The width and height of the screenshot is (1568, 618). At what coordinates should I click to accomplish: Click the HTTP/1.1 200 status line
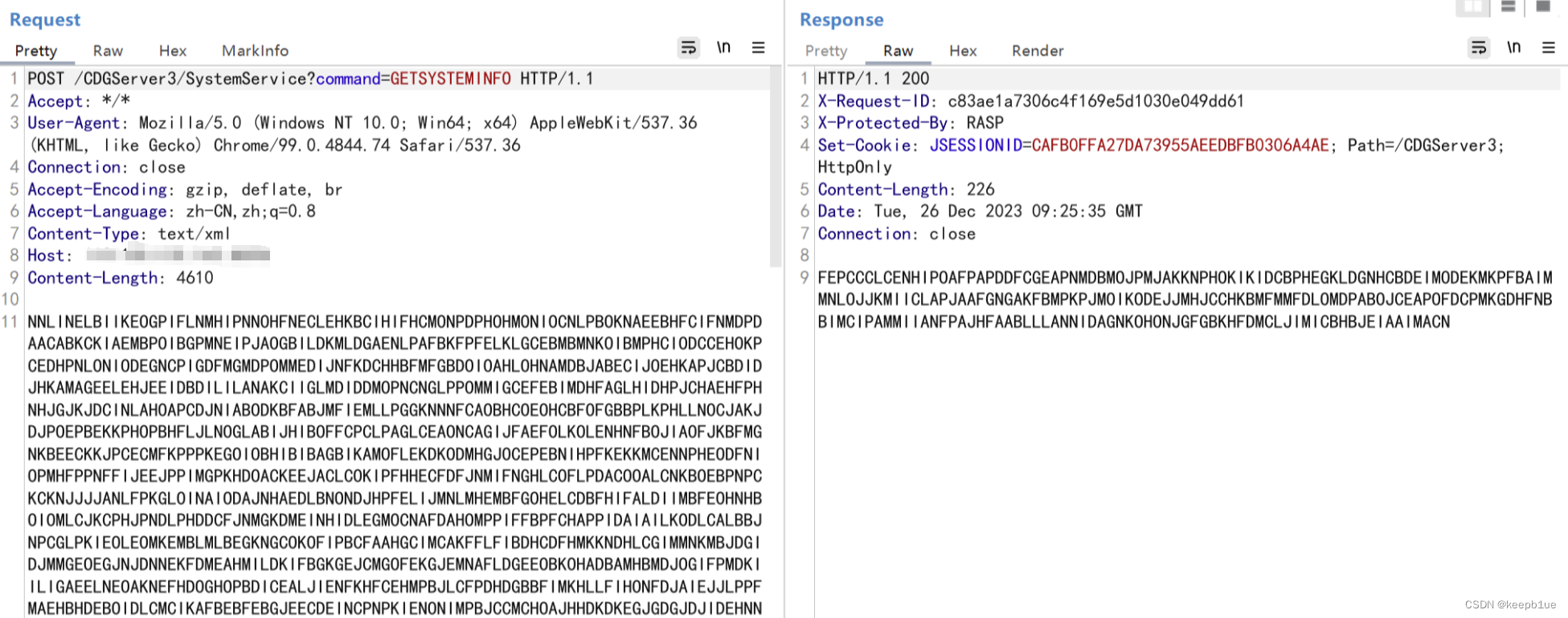click(874, 79)
